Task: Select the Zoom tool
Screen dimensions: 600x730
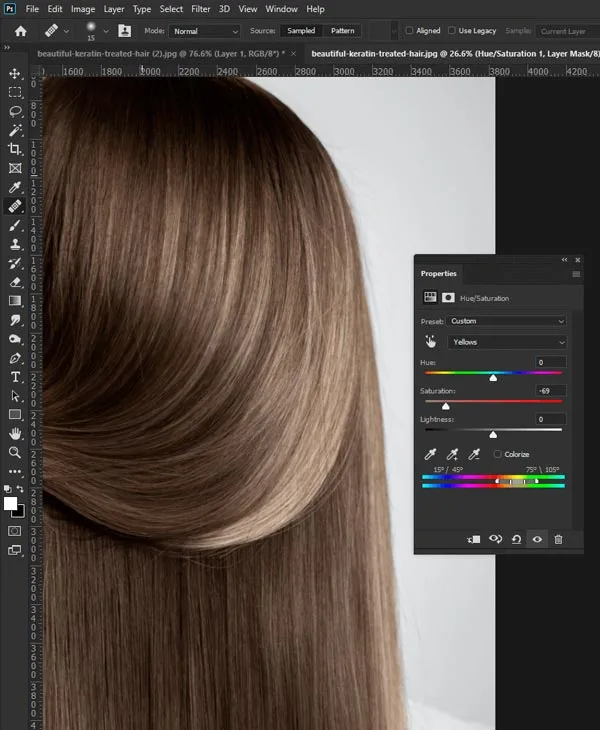Action: point(15,452)
